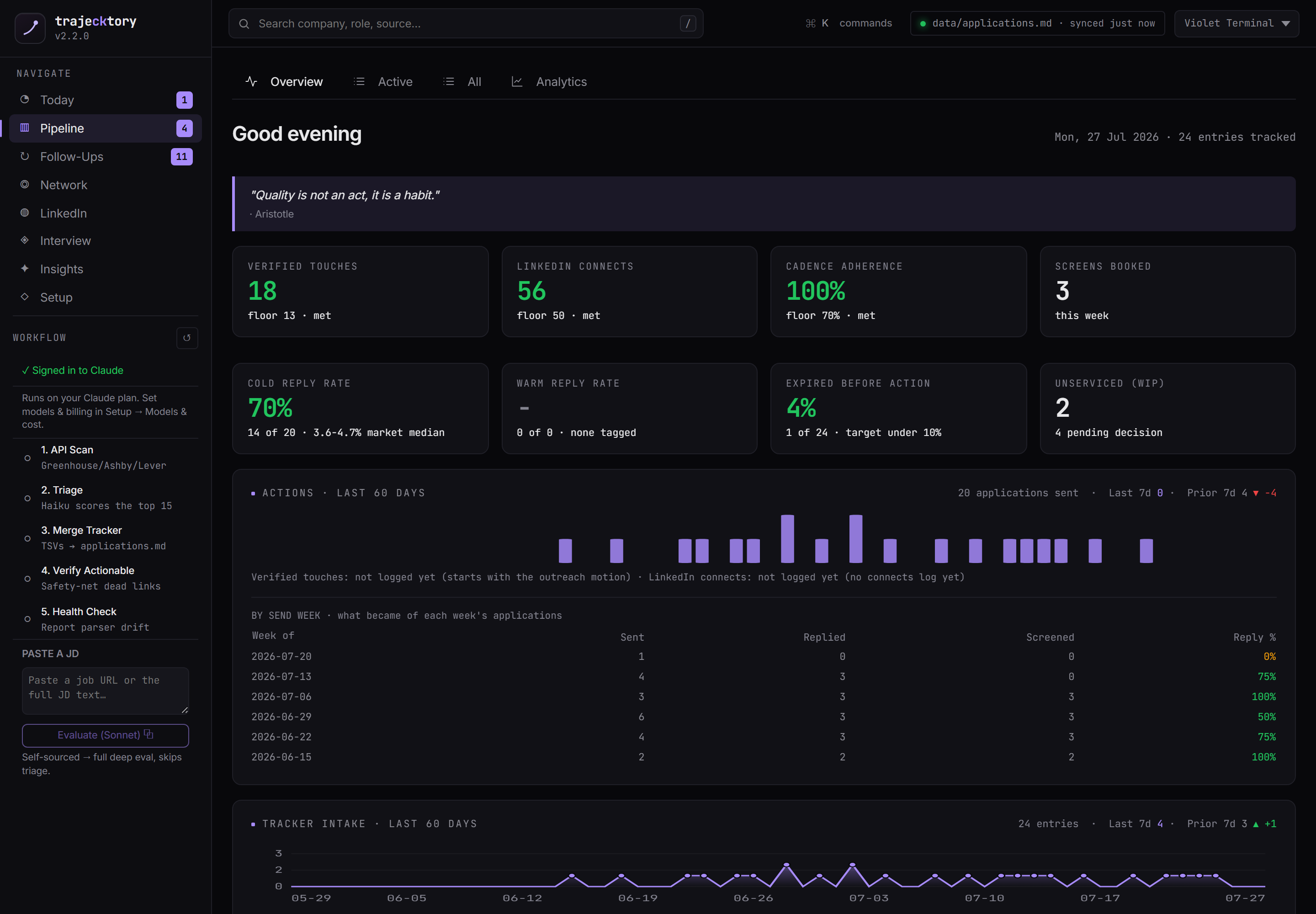Open Follow-Ups in the sidebar
The image size is (1316, 914).
tap(106, 156)
